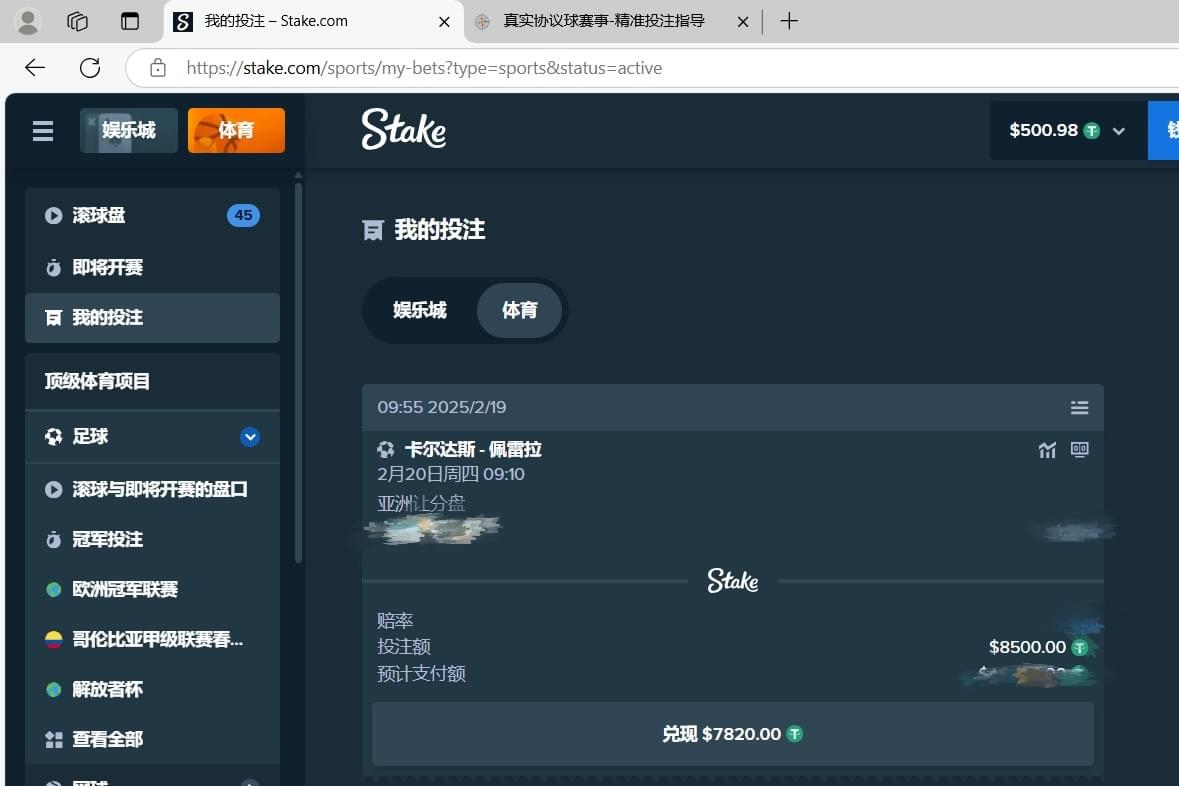Screen dimensions: 1179x786
Task: Click 顶级体育项目 sidebar heading
Action: point(97,381)
